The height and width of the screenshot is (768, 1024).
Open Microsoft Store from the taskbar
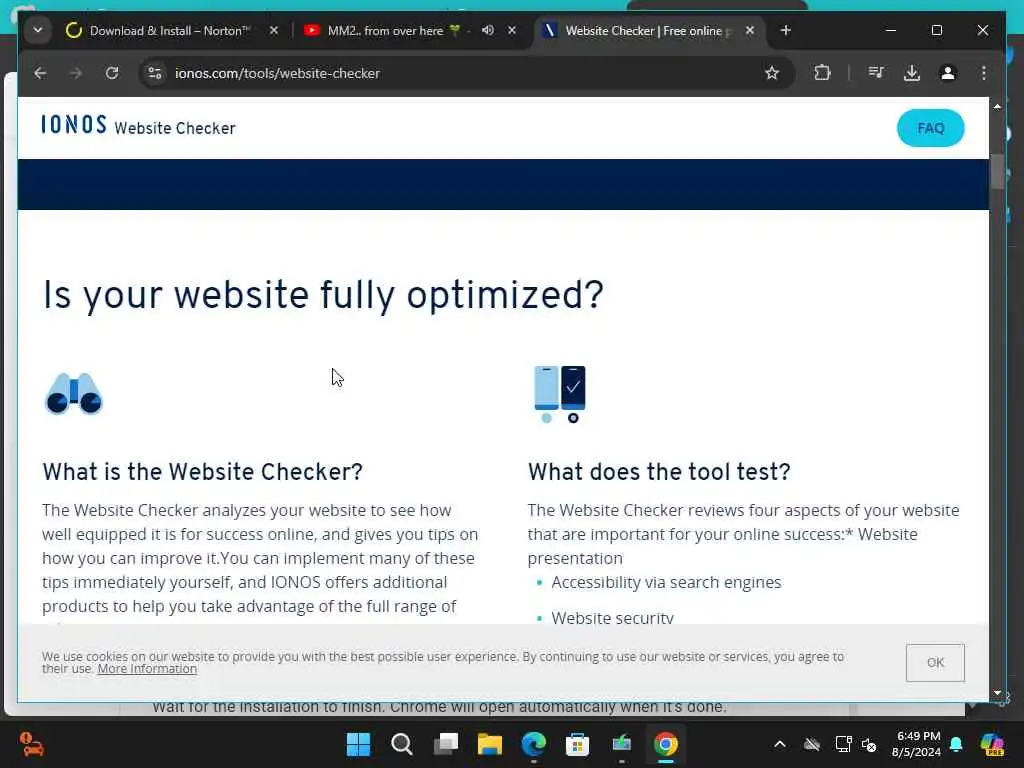tap(577, 744)
